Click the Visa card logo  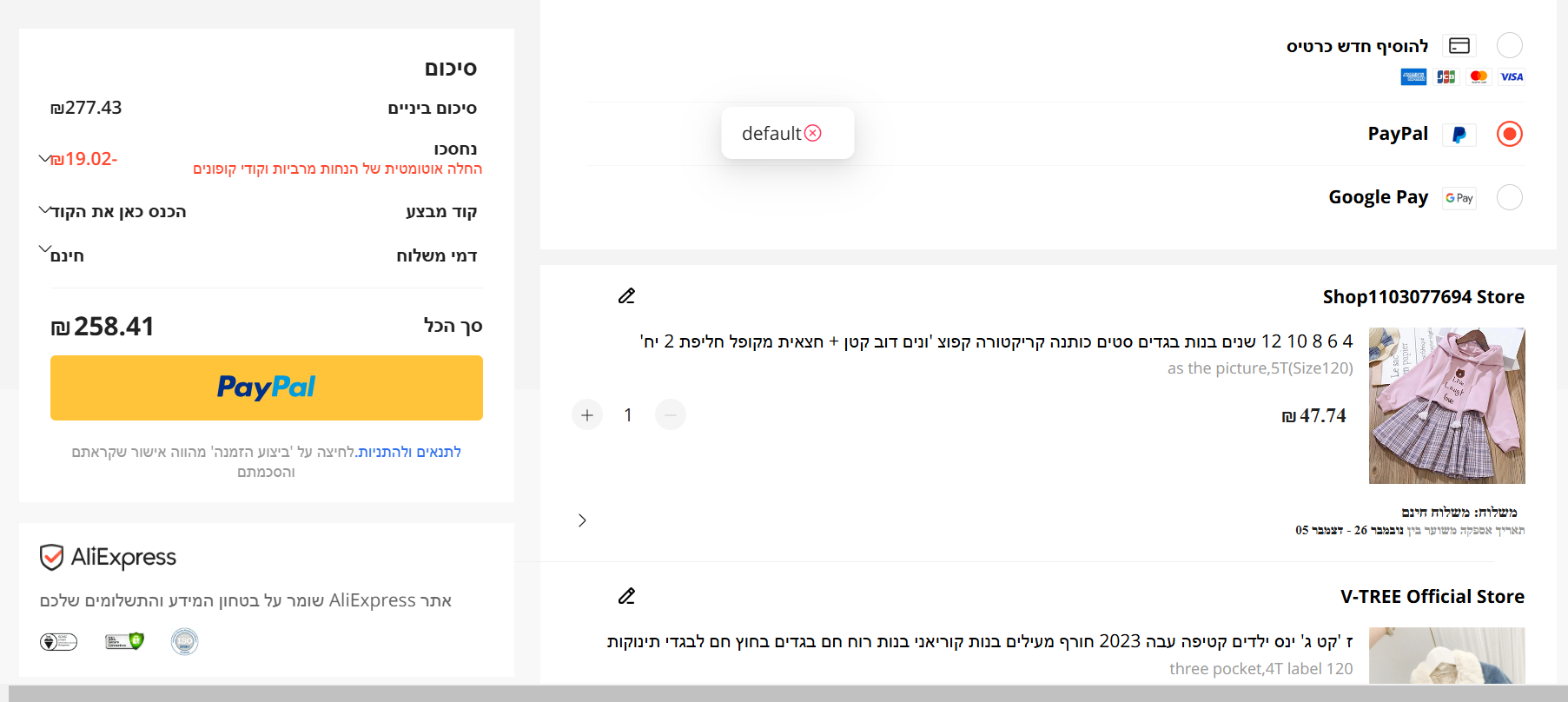point(1512,77)
